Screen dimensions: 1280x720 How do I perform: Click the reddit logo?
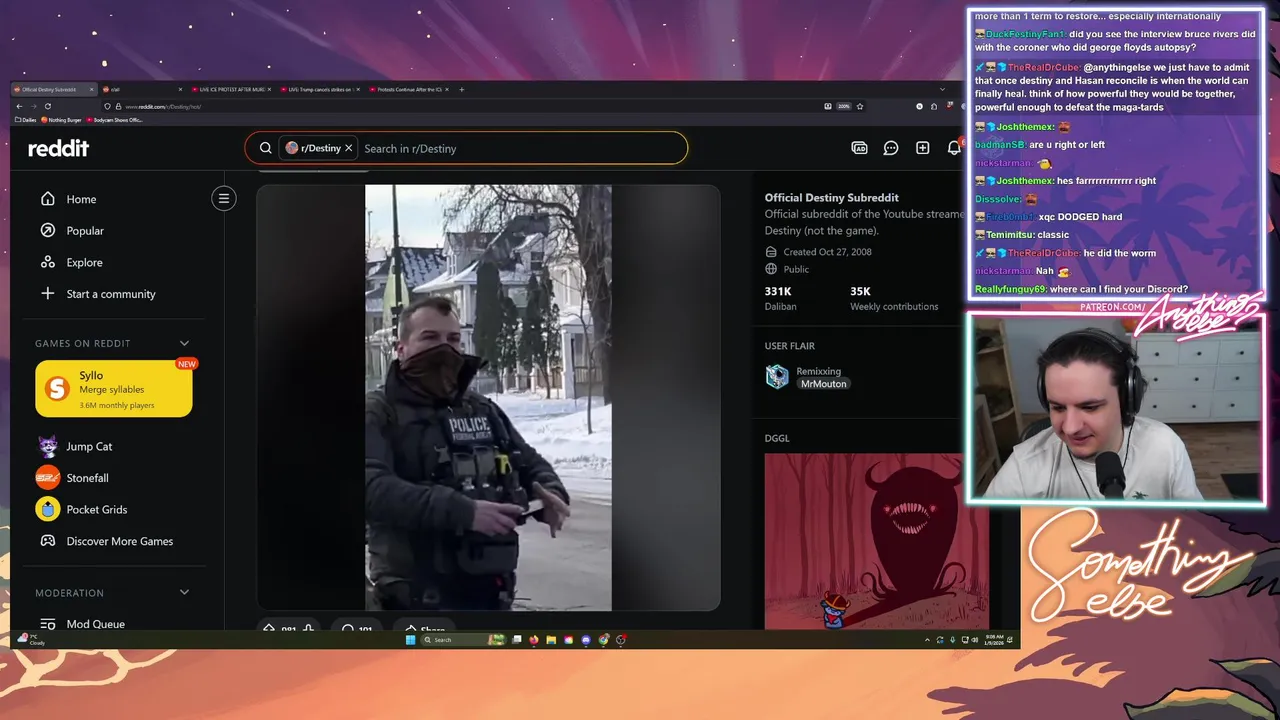(x=58, y=148)
